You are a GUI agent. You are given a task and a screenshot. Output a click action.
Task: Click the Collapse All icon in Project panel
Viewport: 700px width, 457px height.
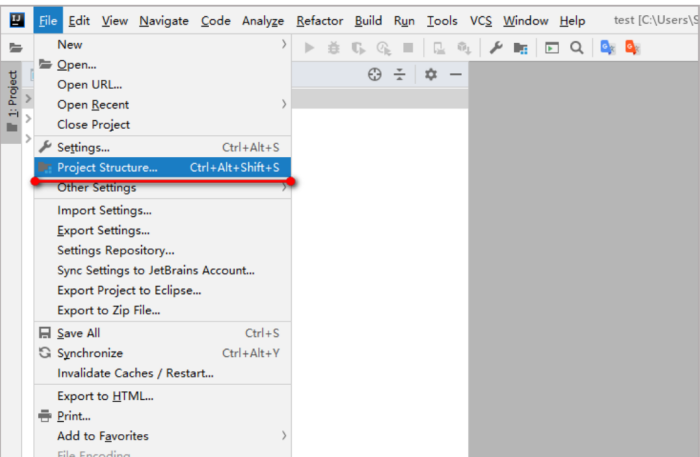coord(400,74)
